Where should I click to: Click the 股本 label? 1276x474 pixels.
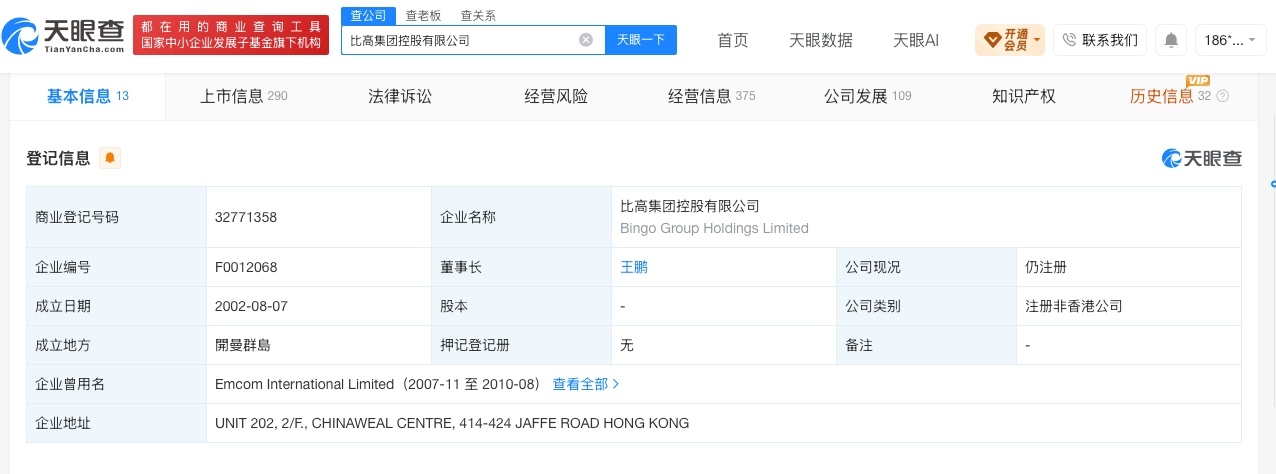pyautogui.click(x=454, y=306)
